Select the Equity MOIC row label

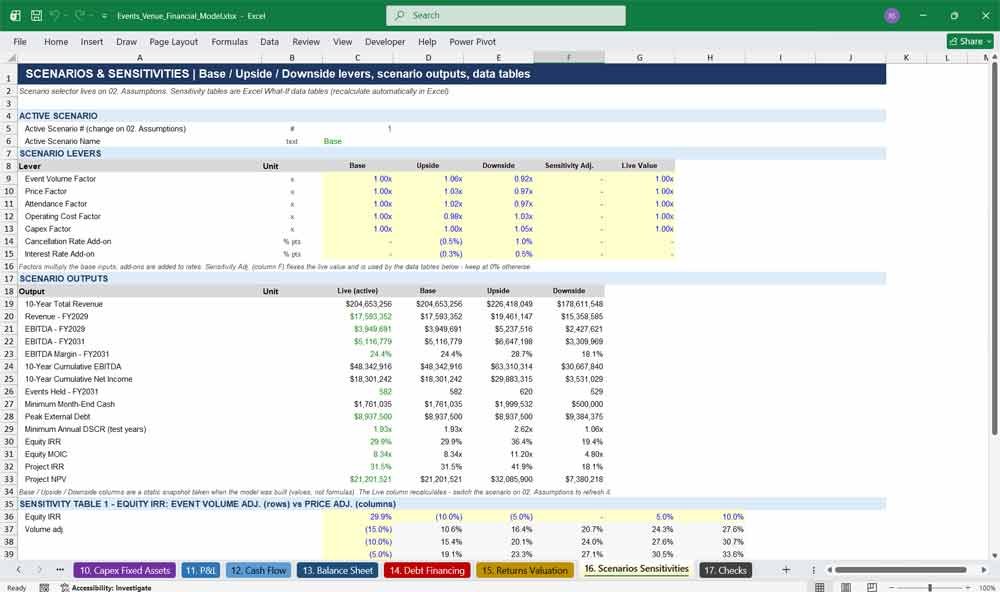click(x=139, y=454)
